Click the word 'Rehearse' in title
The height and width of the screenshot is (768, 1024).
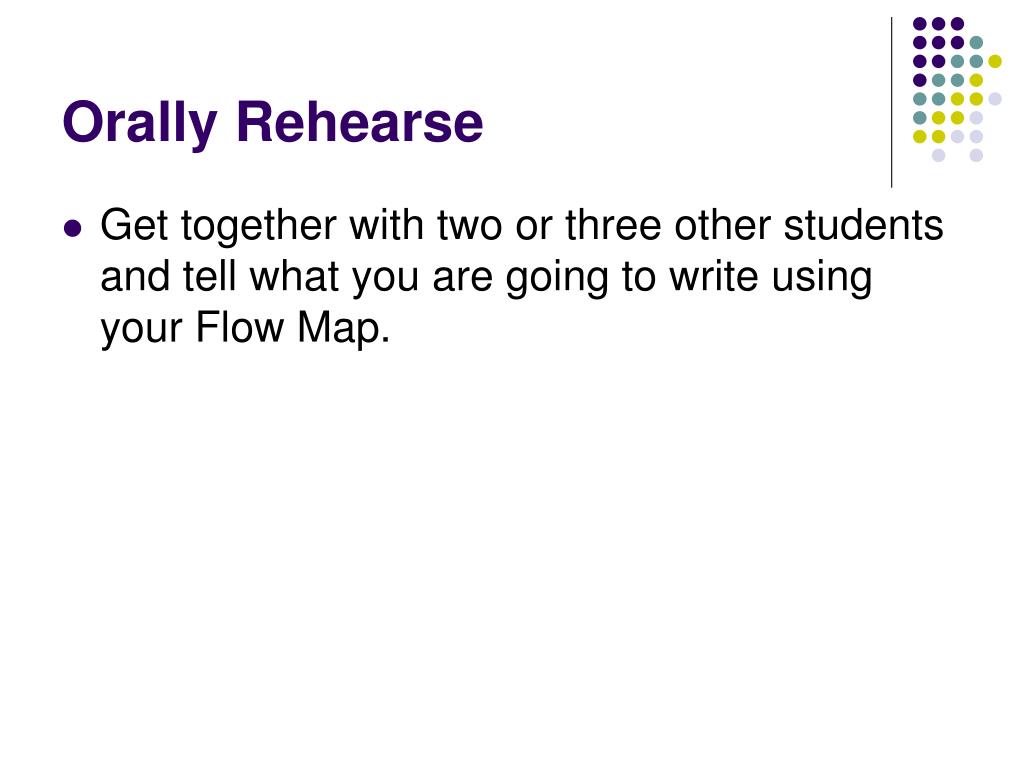pyautogui.click(x=360, y=121)
